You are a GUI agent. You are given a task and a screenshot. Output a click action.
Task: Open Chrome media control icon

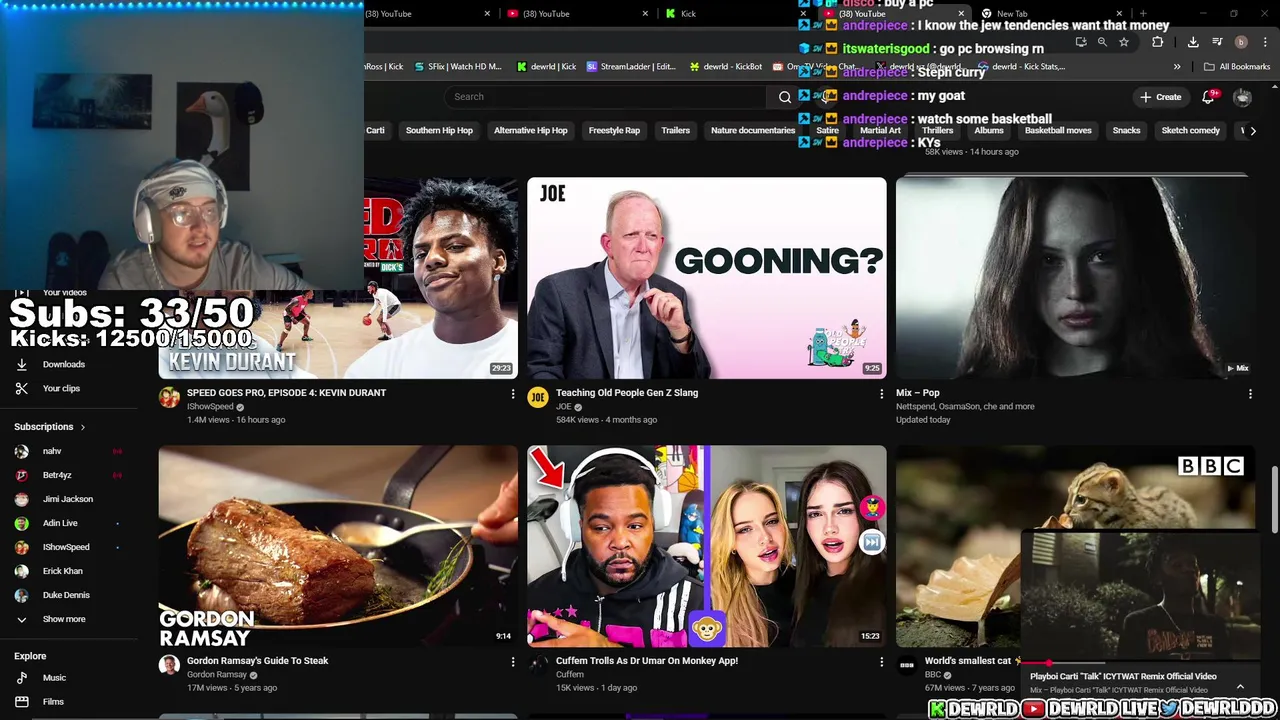coord(1217,42)
